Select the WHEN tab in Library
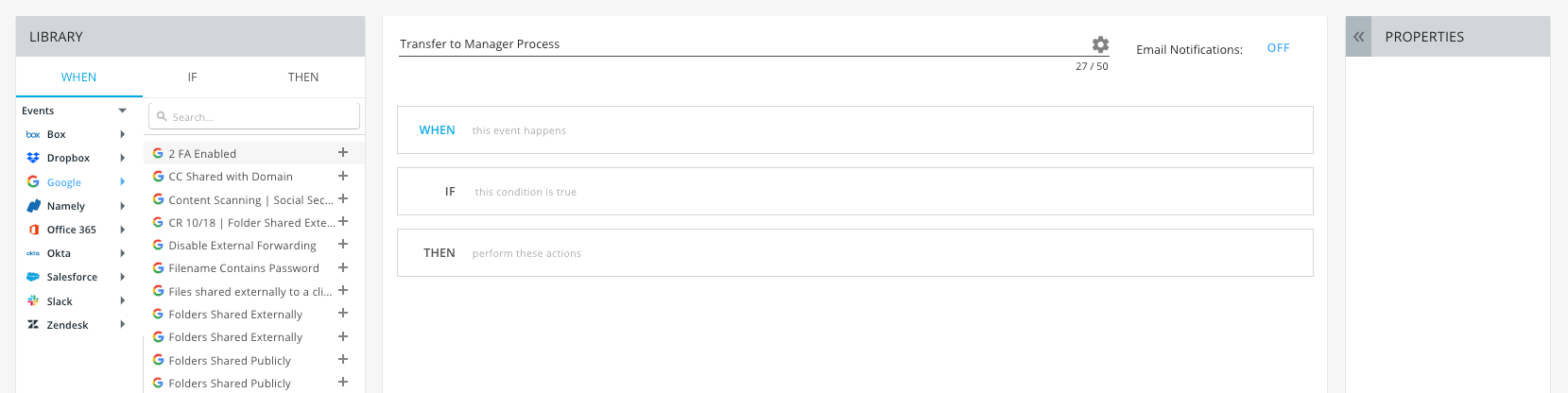1568x393 pixels. coord(79,77)
